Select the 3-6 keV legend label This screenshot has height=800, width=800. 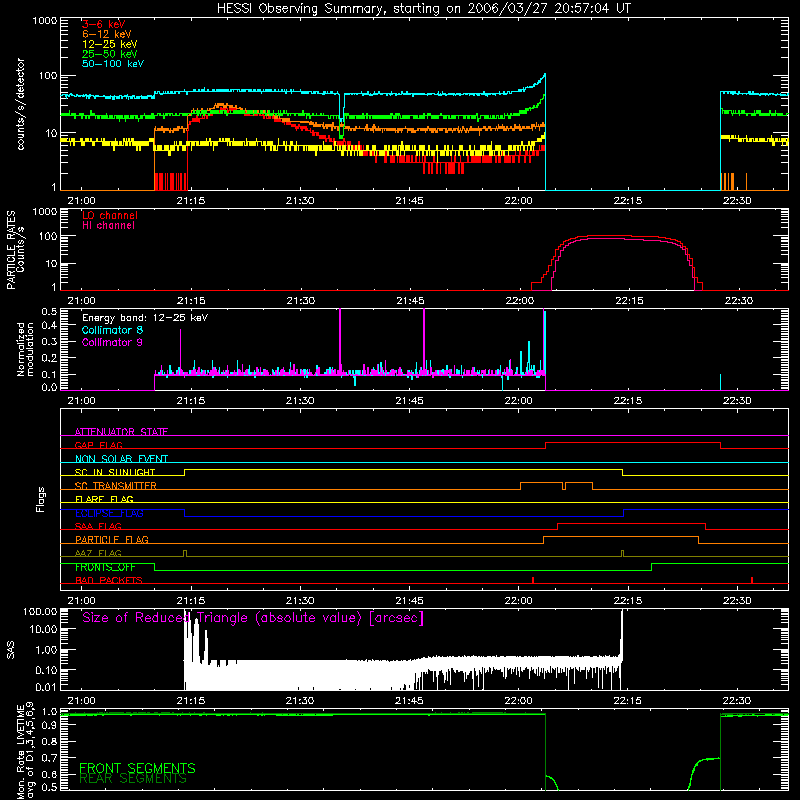pos(104,24)
